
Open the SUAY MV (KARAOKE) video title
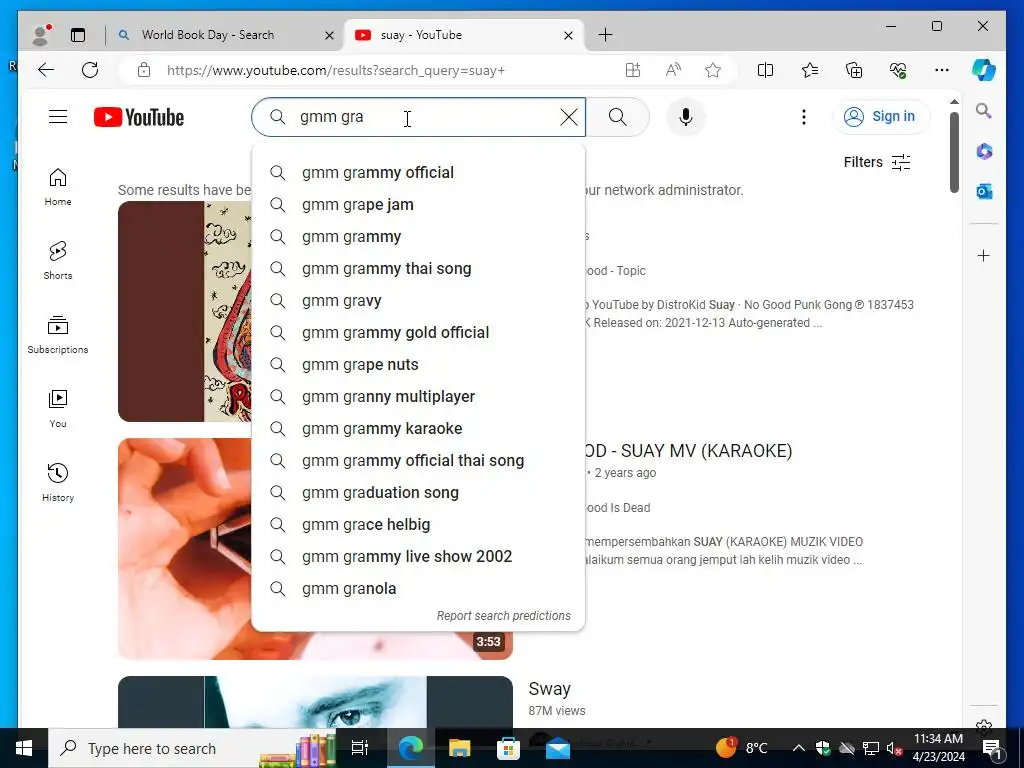(x=688, y=451)
